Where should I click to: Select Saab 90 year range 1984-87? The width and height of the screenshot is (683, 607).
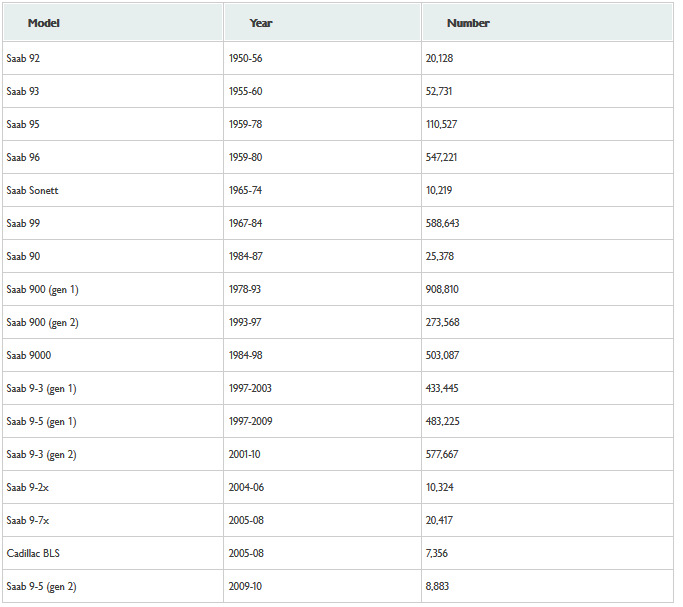coord(245,256)
